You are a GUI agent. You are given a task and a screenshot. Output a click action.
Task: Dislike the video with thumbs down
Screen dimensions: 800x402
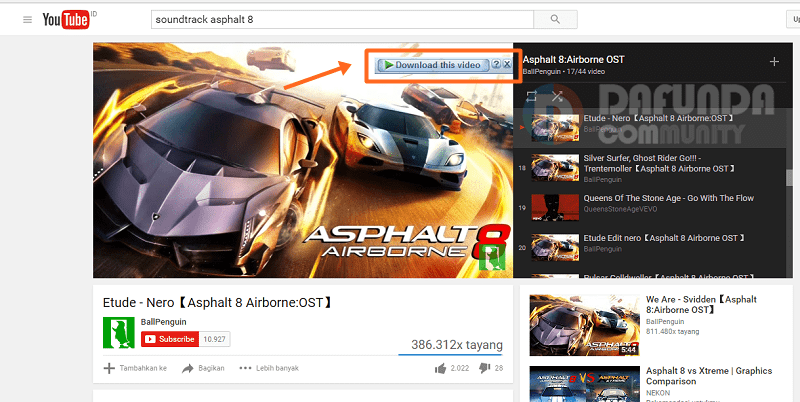(x=484, y=368)
